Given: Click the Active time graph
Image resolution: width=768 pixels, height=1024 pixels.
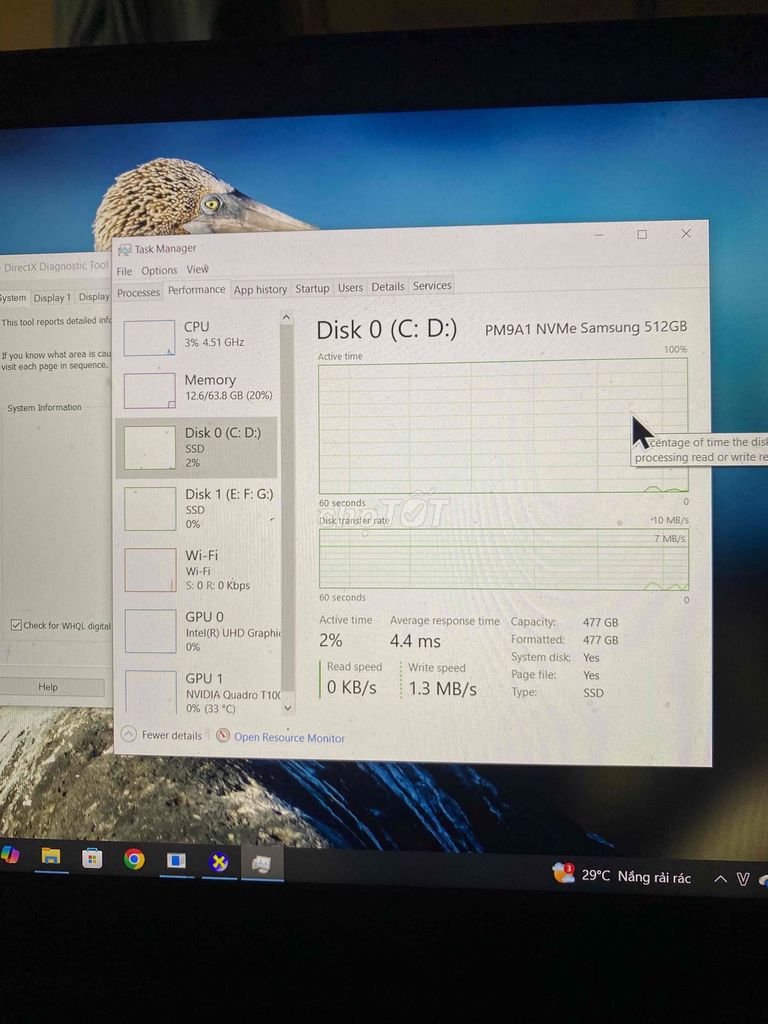Looking at the screenshot, I should [x=503, y=427].
